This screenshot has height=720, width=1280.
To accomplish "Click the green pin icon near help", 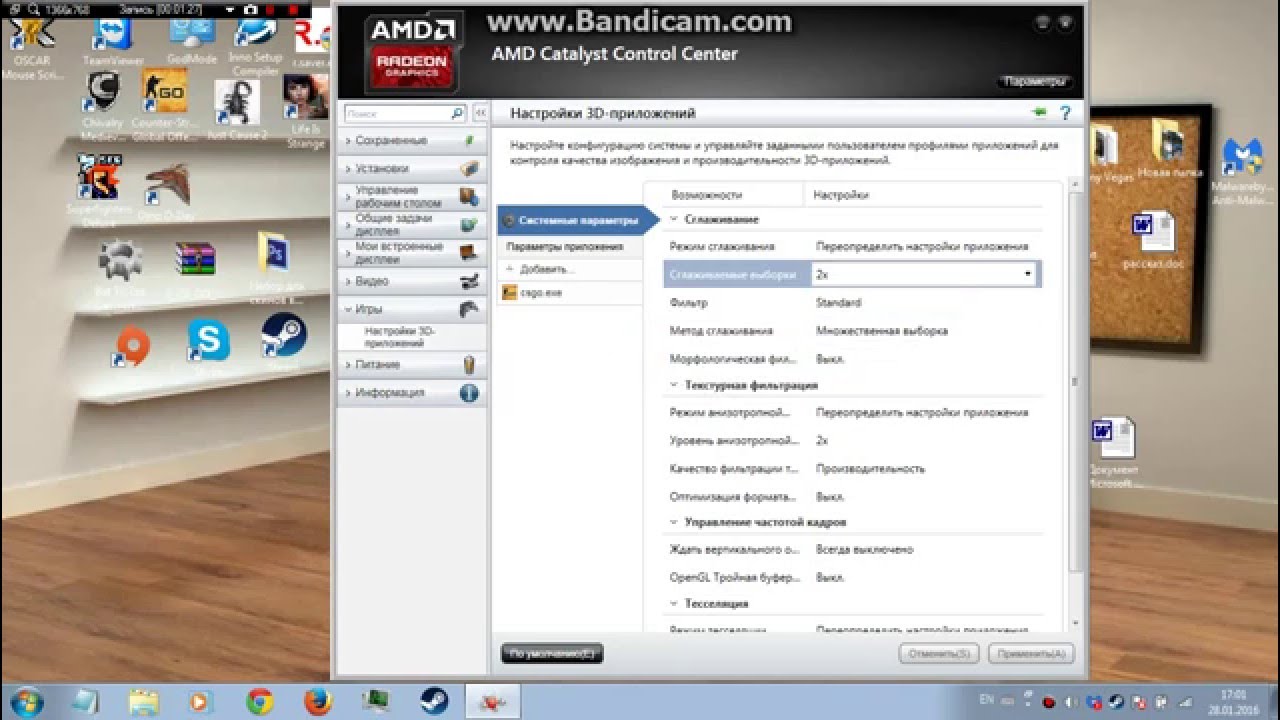I will point(1039,113).
